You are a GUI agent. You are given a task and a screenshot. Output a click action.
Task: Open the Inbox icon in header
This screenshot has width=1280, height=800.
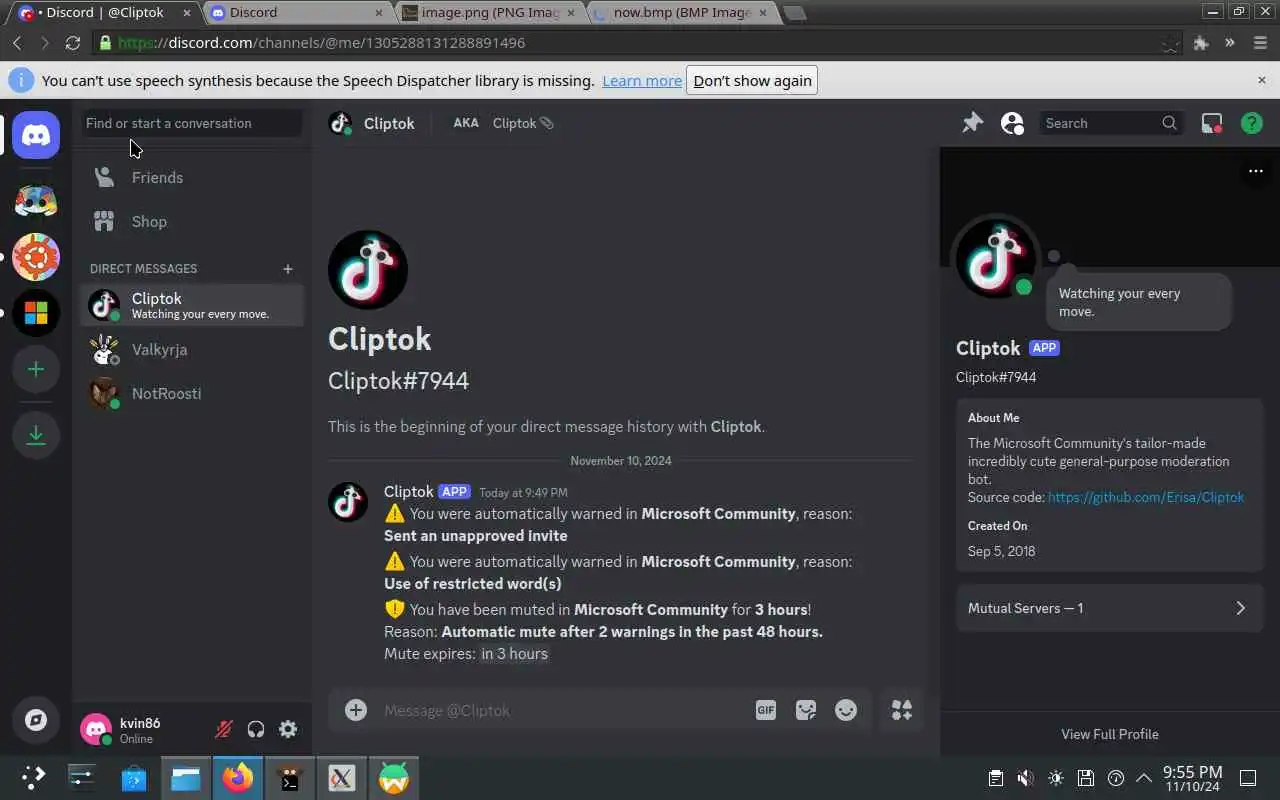(x=1212, y=123)
